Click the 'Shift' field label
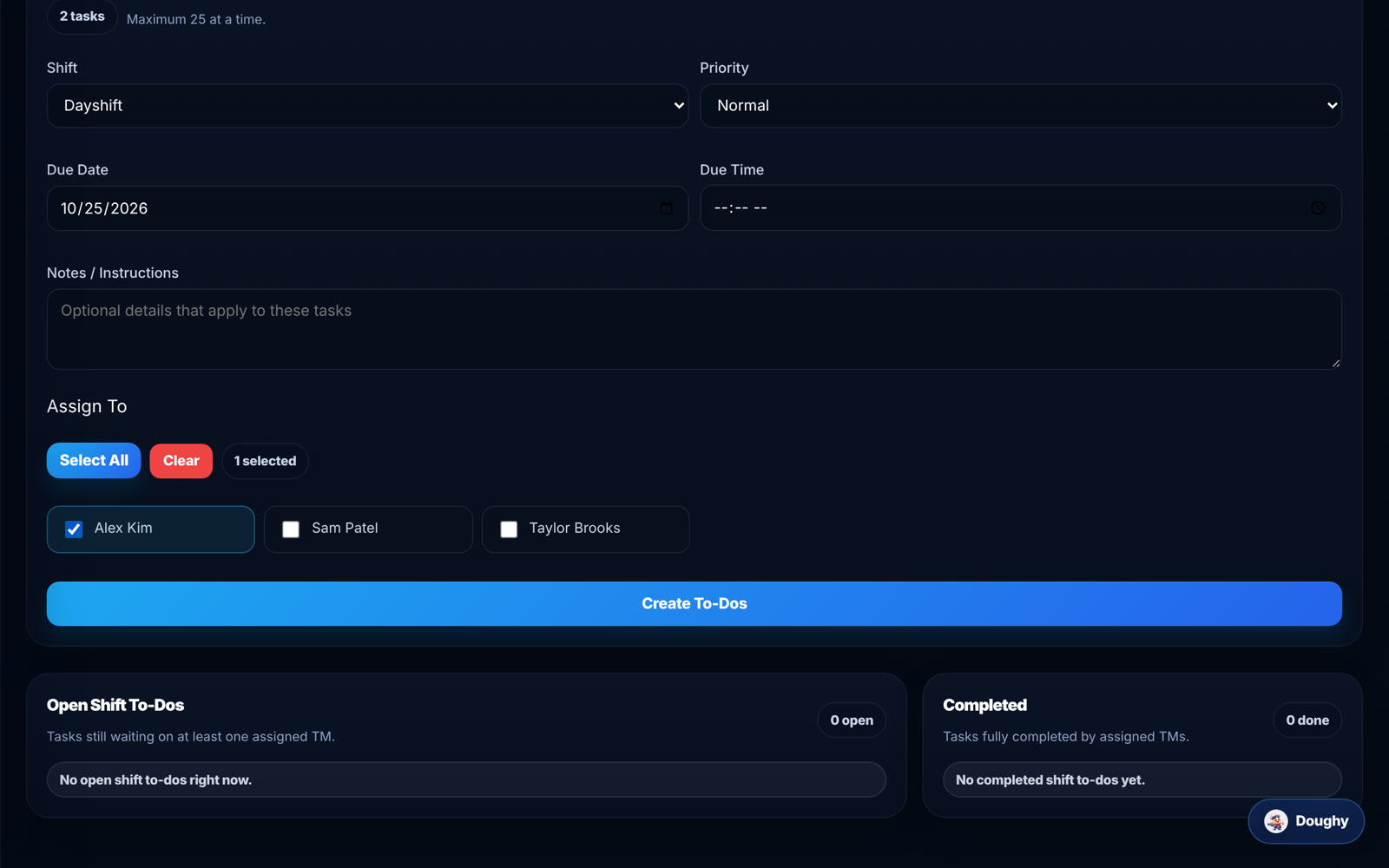This screenshot has height=868, width=1389. (x=63, y=68)
